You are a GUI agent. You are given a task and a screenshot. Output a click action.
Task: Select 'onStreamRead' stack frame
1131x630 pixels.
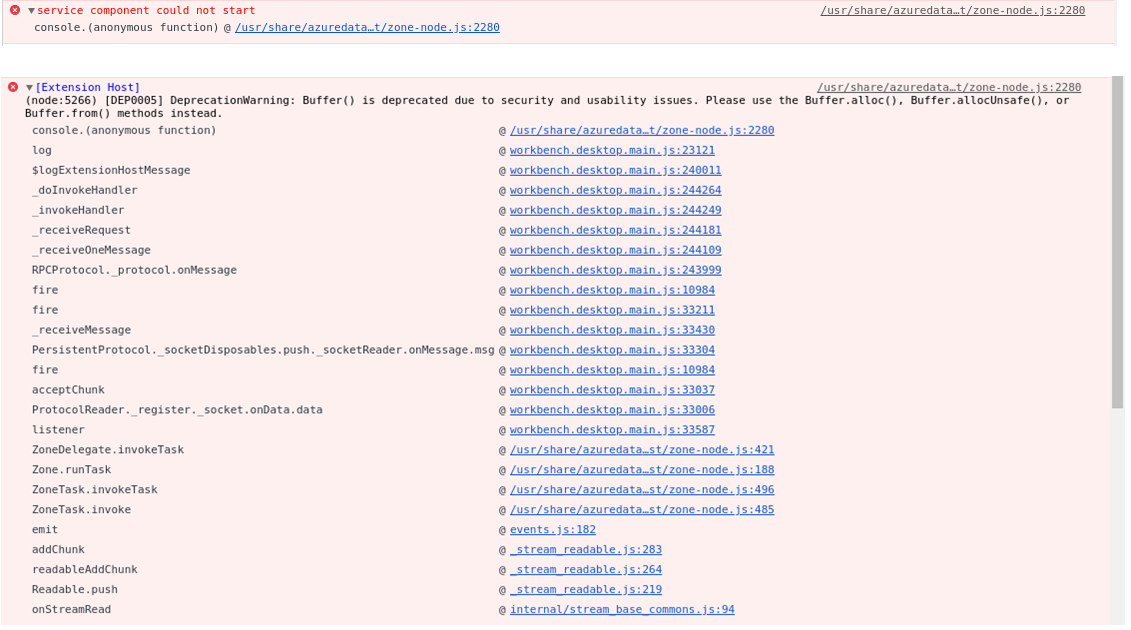click(71, 610)
